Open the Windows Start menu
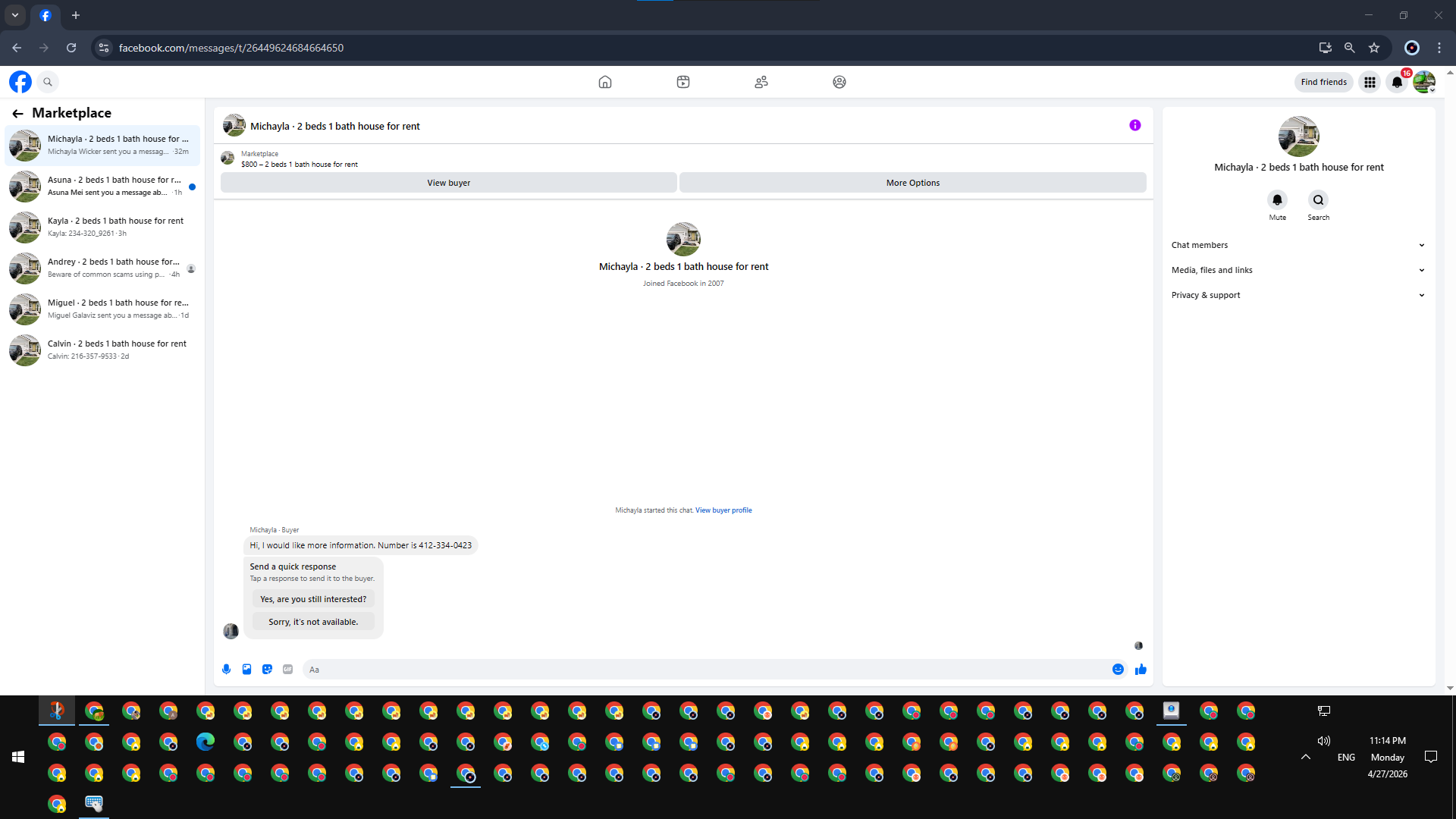1456x819 pixels. [x=18, y=757]
